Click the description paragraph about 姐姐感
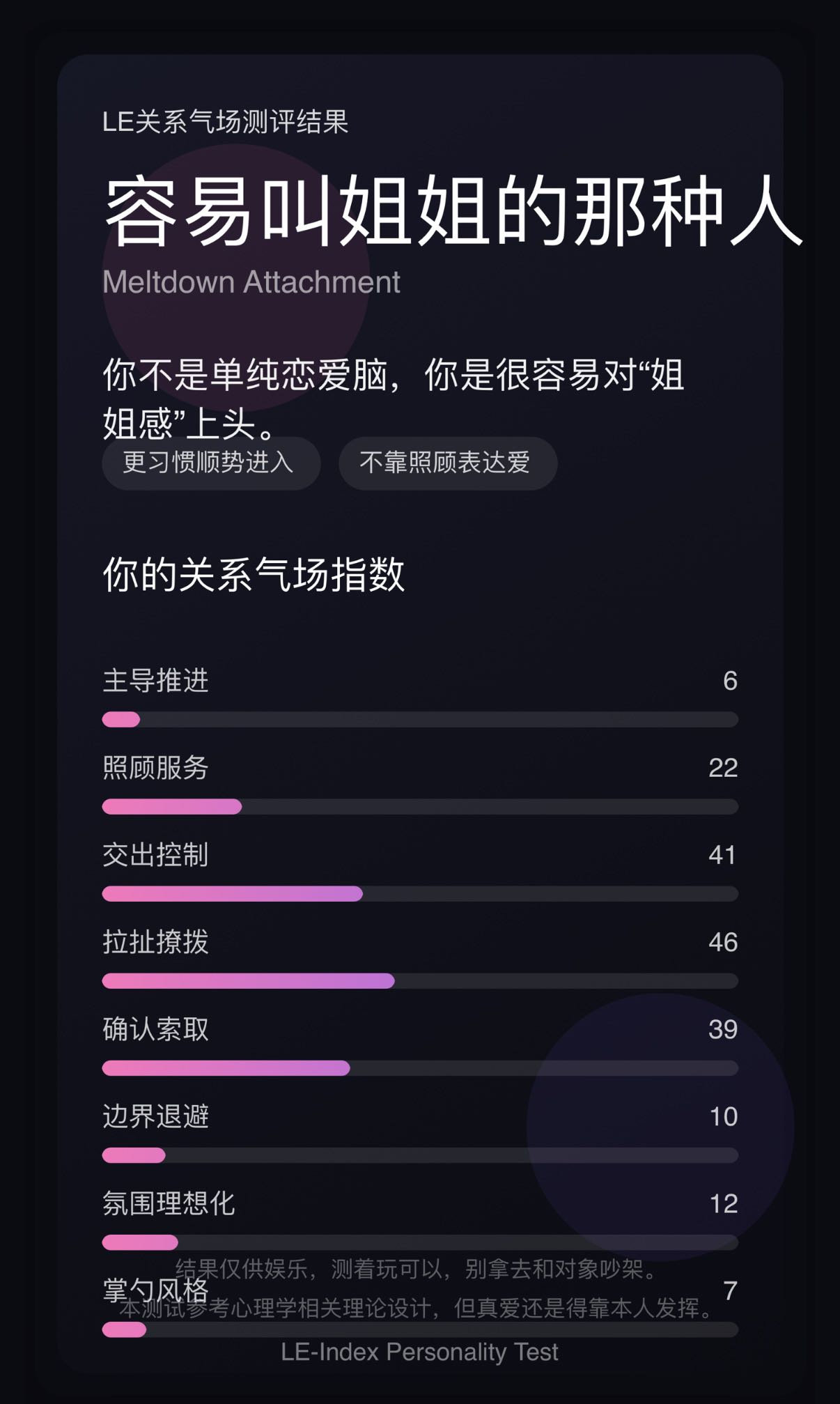This screenshot has width=840, height=1404. point(394,399)
